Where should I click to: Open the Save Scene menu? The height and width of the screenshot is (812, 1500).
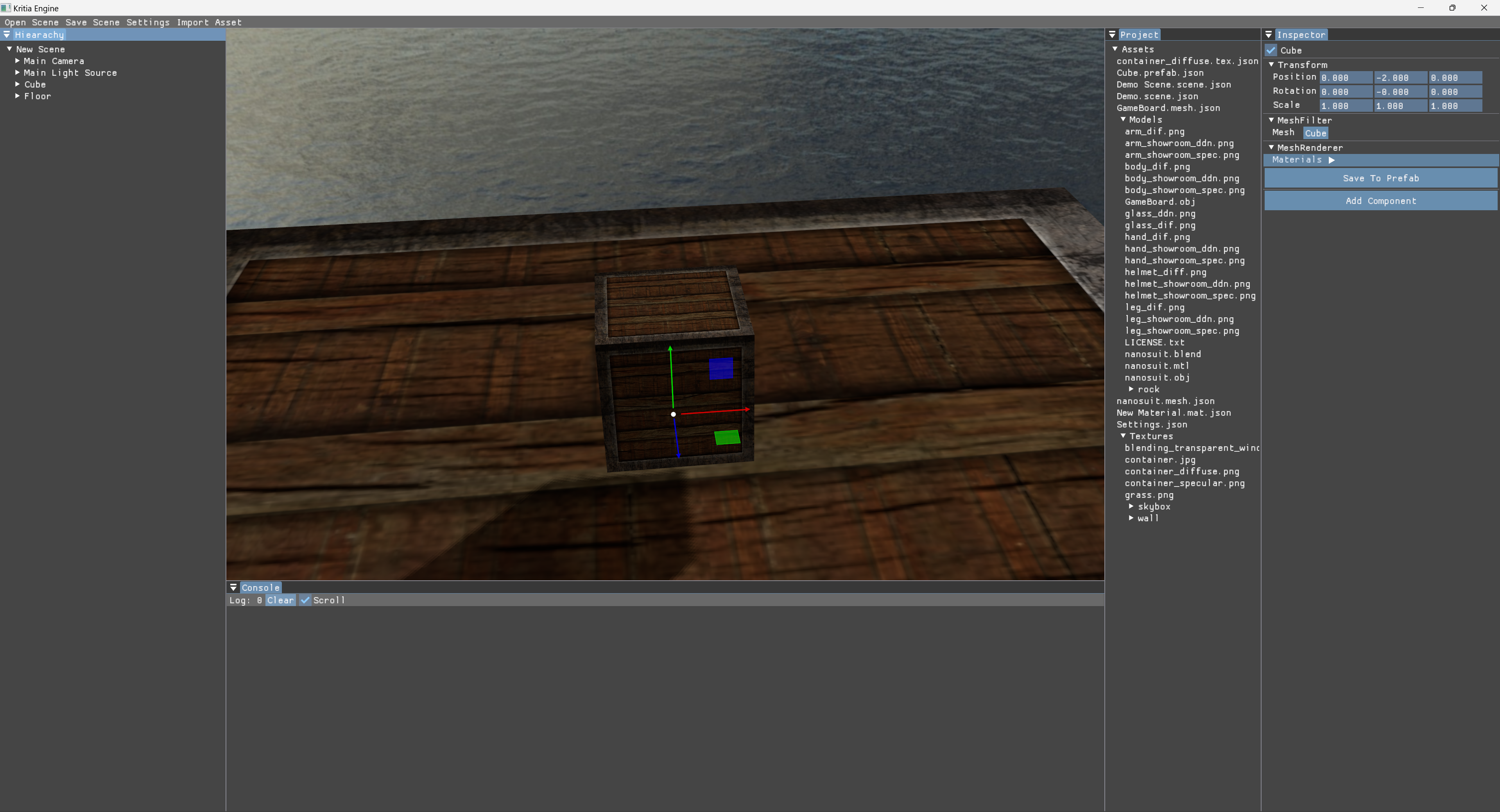click(x=93, y=22)
